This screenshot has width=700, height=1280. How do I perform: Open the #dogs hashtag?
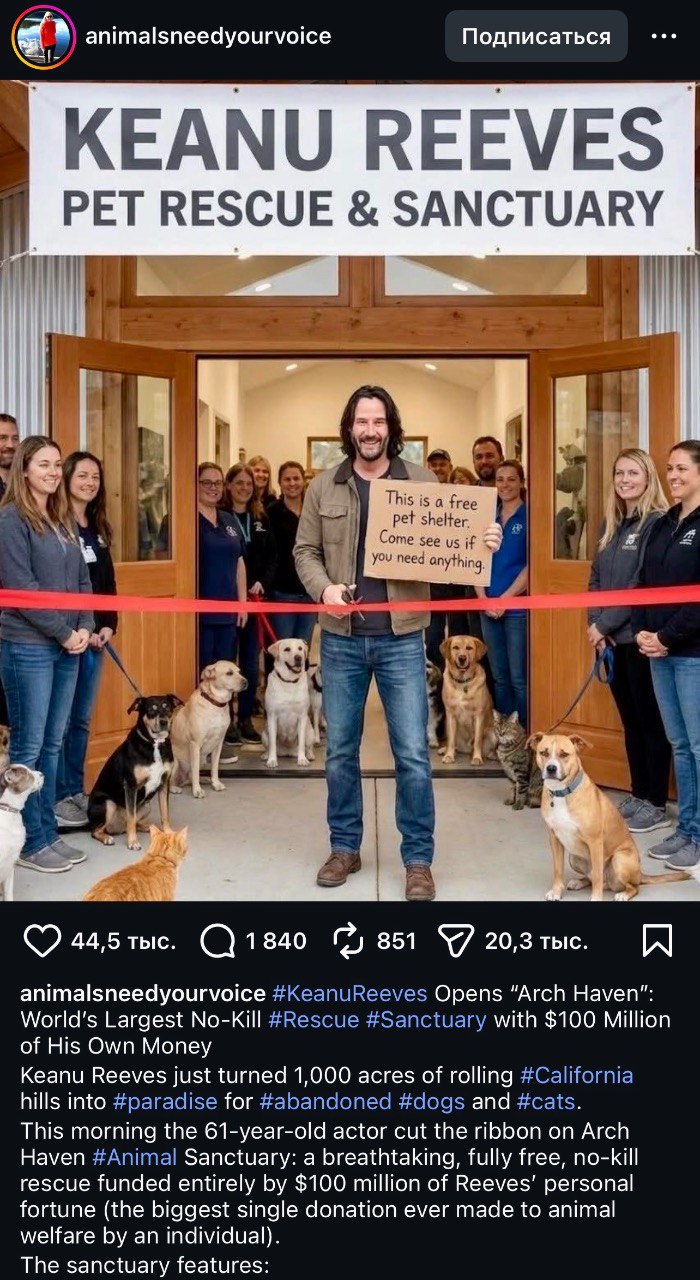[431, 1102]
